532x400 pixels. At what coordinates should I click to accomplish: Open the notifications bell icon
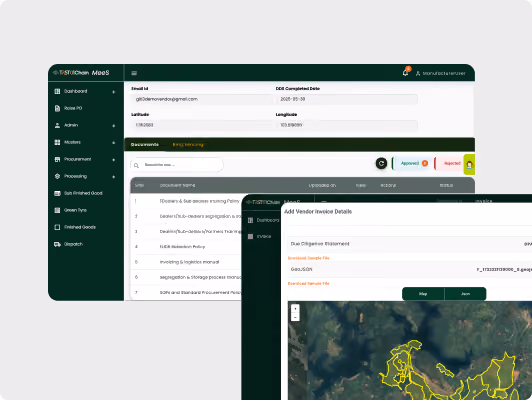pyautogui.click(x=405, y=73)
